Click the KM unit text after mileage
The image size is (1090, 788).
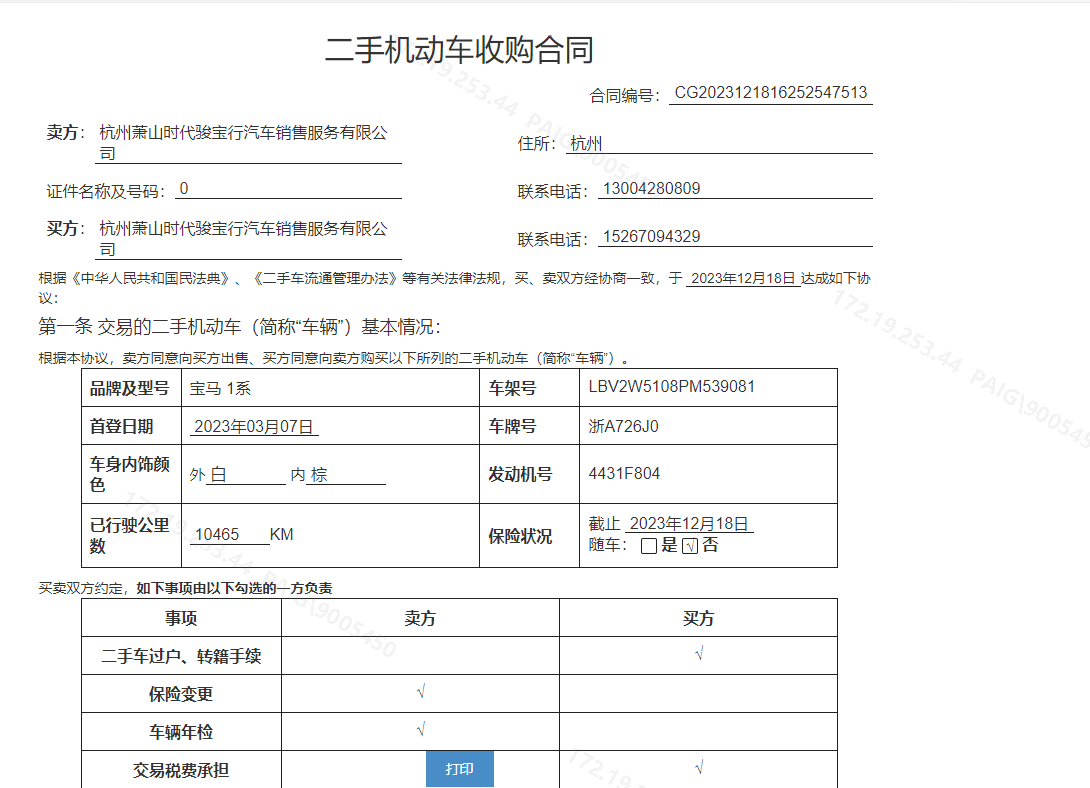[x=282, y=534]
